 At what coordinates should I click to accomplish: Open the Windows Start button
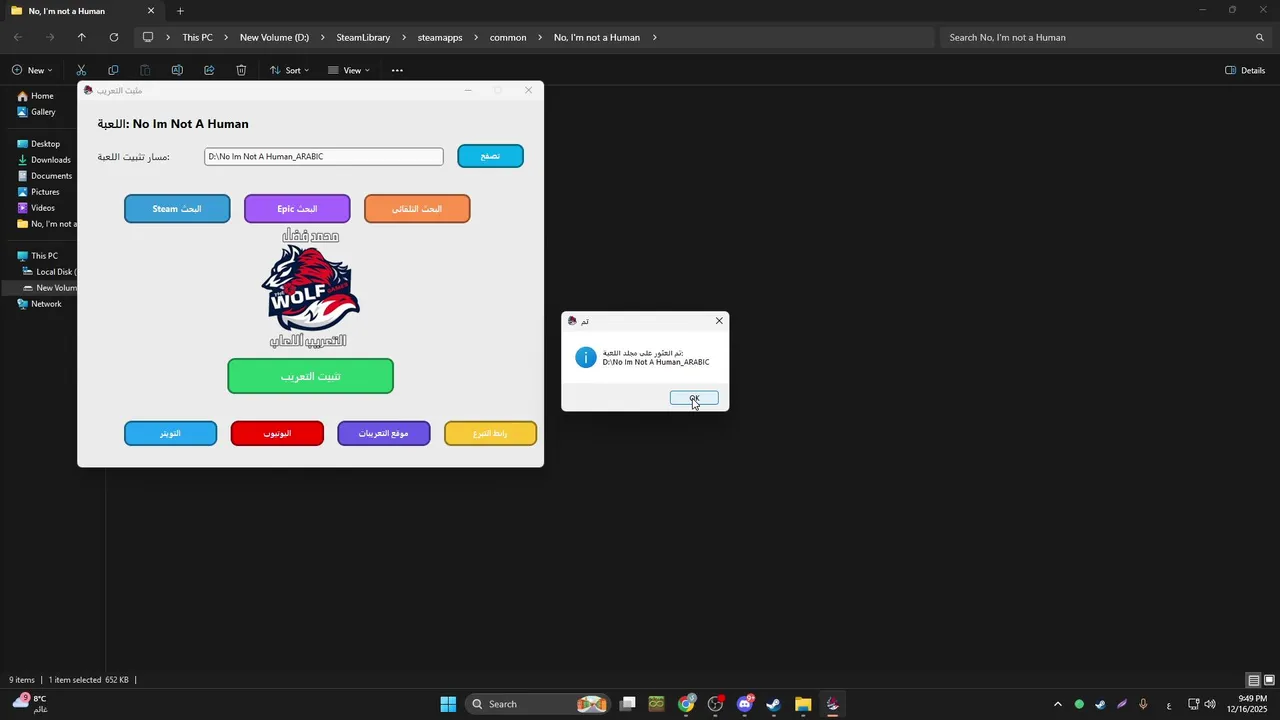click(448, 704)
